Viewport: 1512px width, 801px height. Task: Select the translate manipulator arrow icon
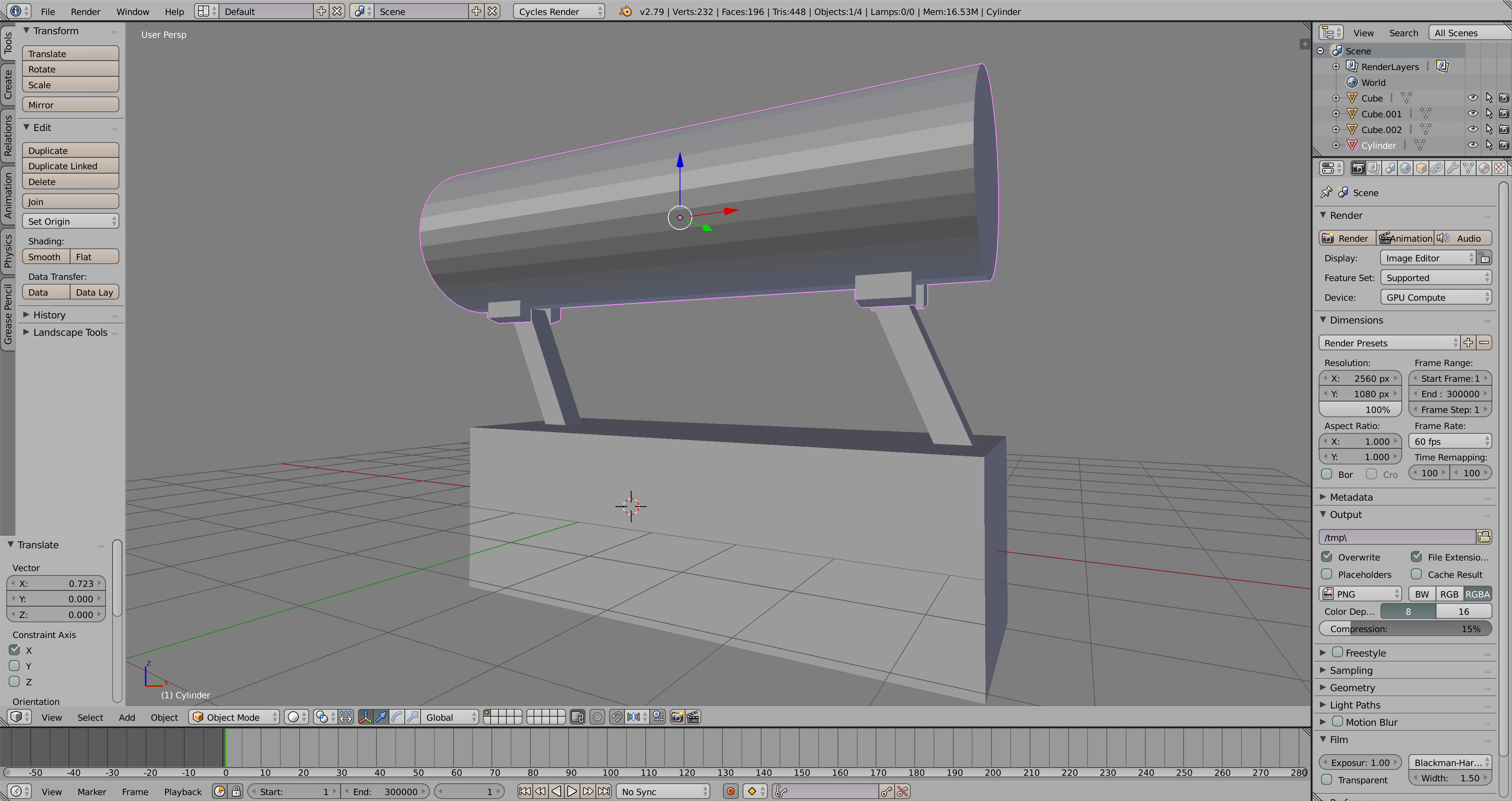[x=382, y=717]
